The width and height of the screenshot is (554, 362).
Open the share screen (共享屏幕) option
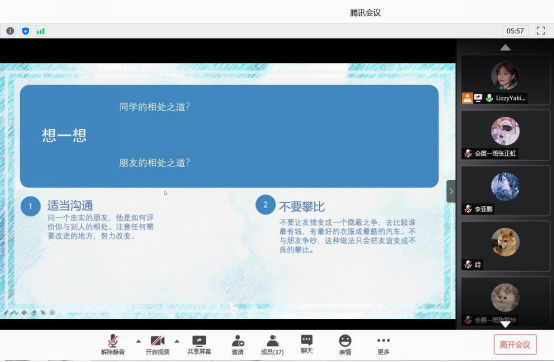coord(199,345)
